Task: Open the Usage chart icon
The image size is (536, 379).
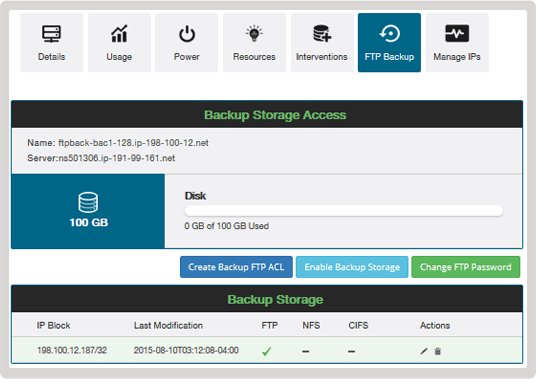Action: tap(119, 33)
